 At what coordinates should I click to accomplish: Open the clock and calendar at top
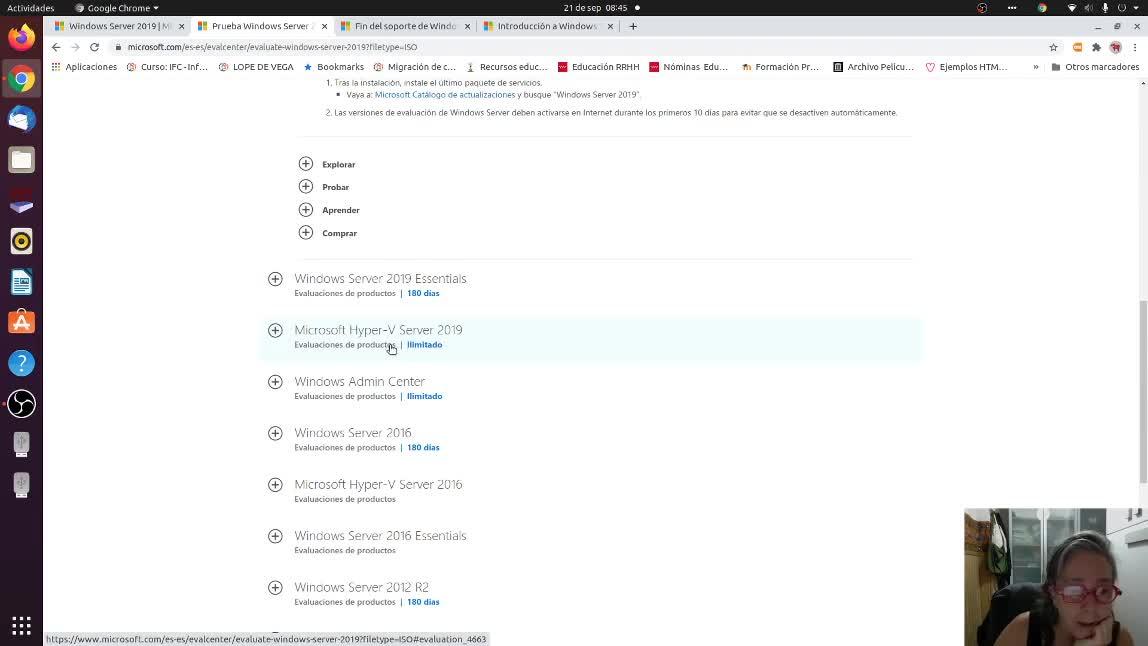click(x=595, y=8)
